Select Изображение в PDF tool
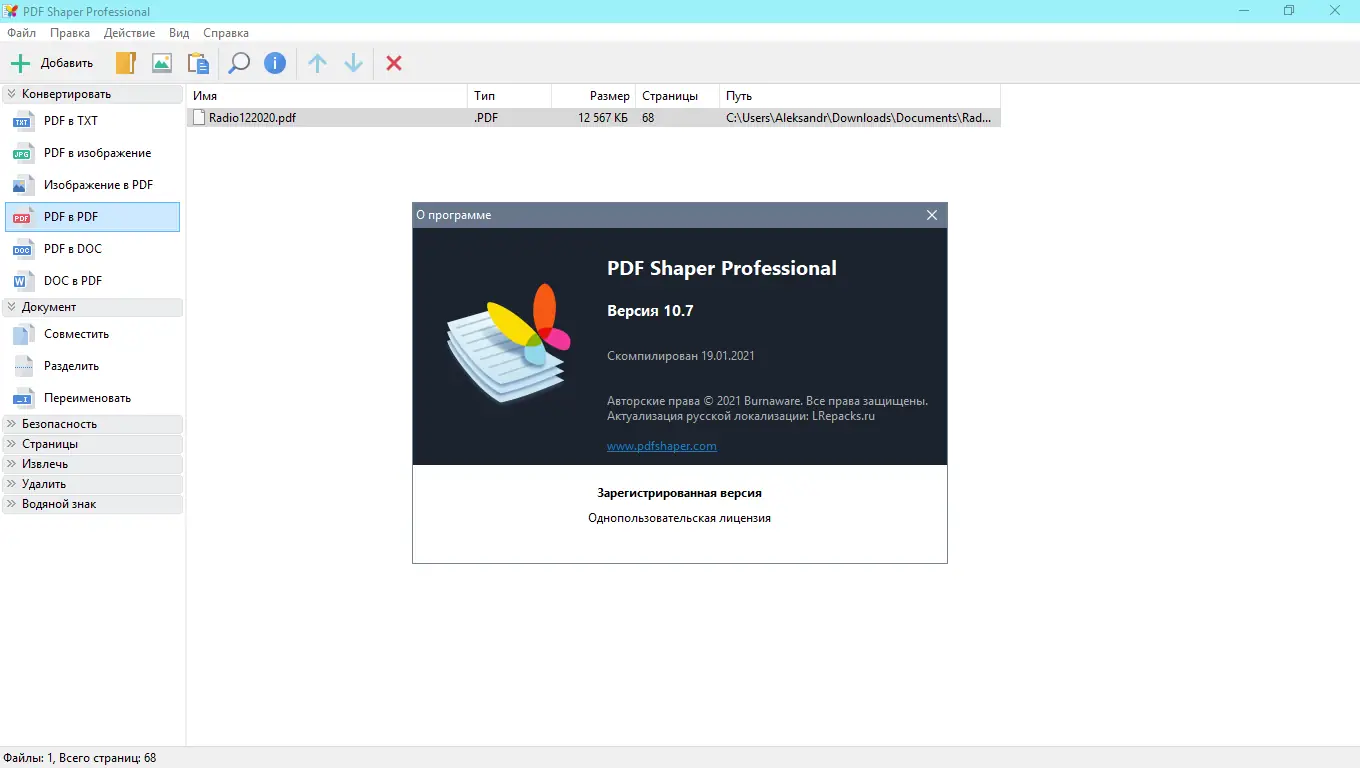 click(92, 185)
